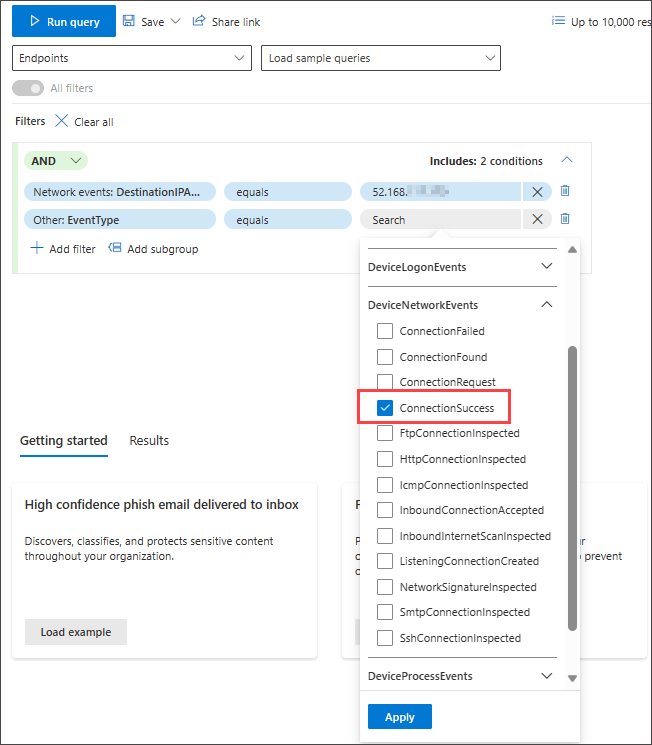Click the Includes: 2 conditions text
The image size is (652, 745).
click(486, 161)
